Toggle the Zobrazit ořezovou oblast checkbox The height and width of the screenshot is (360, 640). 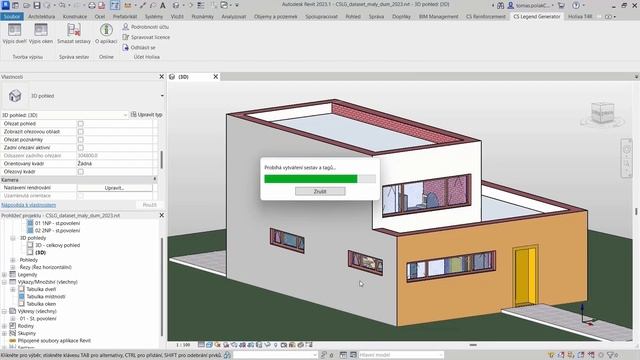click(x=80, y=131)
